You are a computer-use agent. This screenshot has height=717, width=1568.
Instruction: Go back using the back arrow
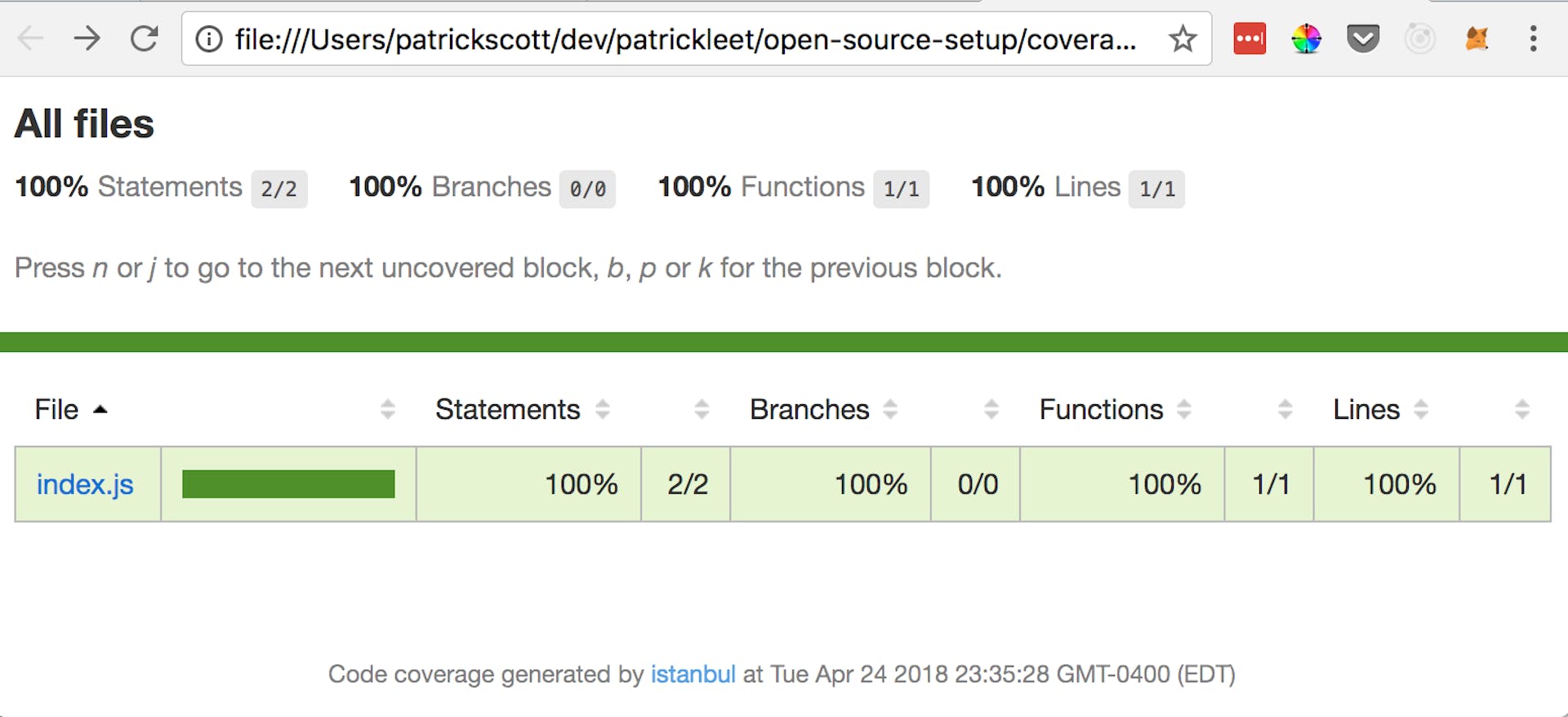[31, 38]
